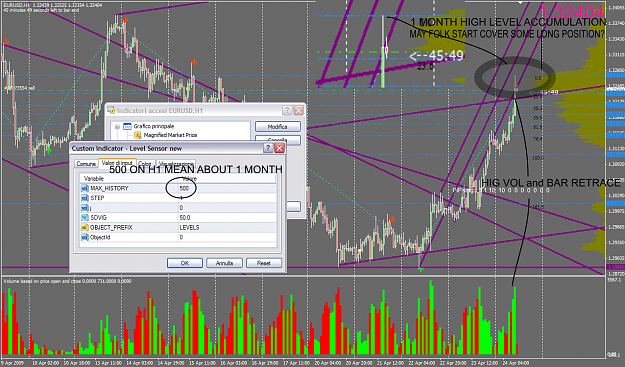625x367 pixels.
Task: Select the Valori di input tab
Action: coord(117,163)
